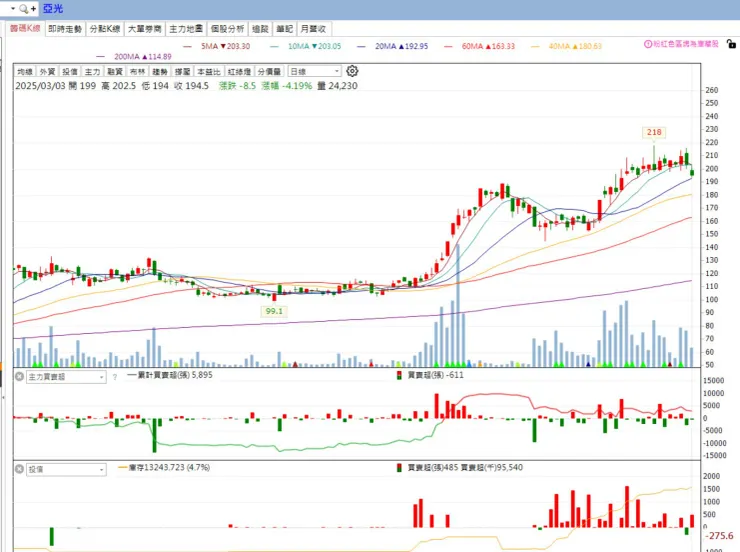The width and height of the screenshot is (740, 552).
Task: Click the 亞光 stock name
Action: click(x=52, y=8)
